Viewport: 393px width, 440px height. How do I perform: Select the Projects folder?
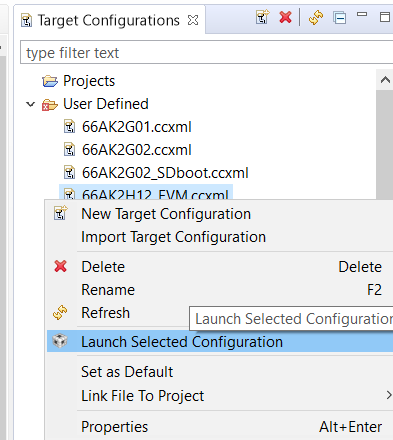(89, 81)
